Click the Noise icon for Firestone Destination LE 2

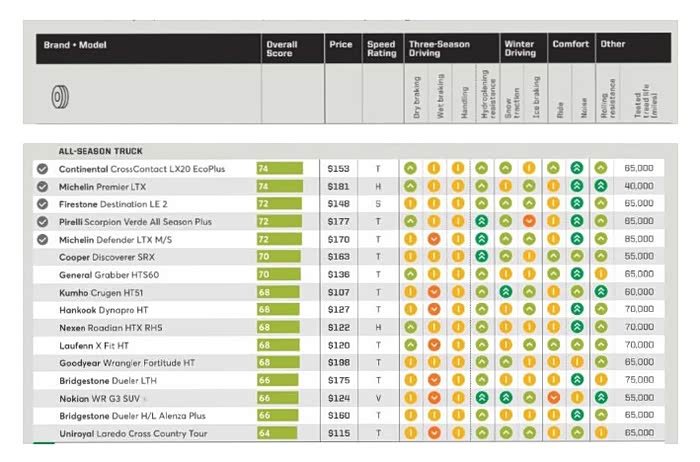pos(577,203)
